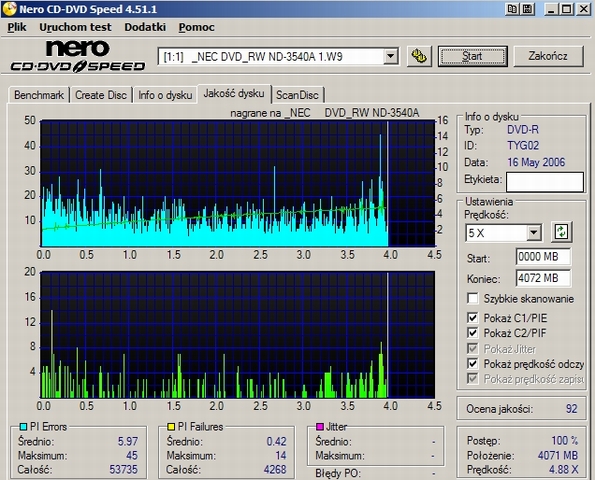Click the yellow PI Failures legend swatch
The height and width of the screenshot is (480, 595).
coord(171,427)
